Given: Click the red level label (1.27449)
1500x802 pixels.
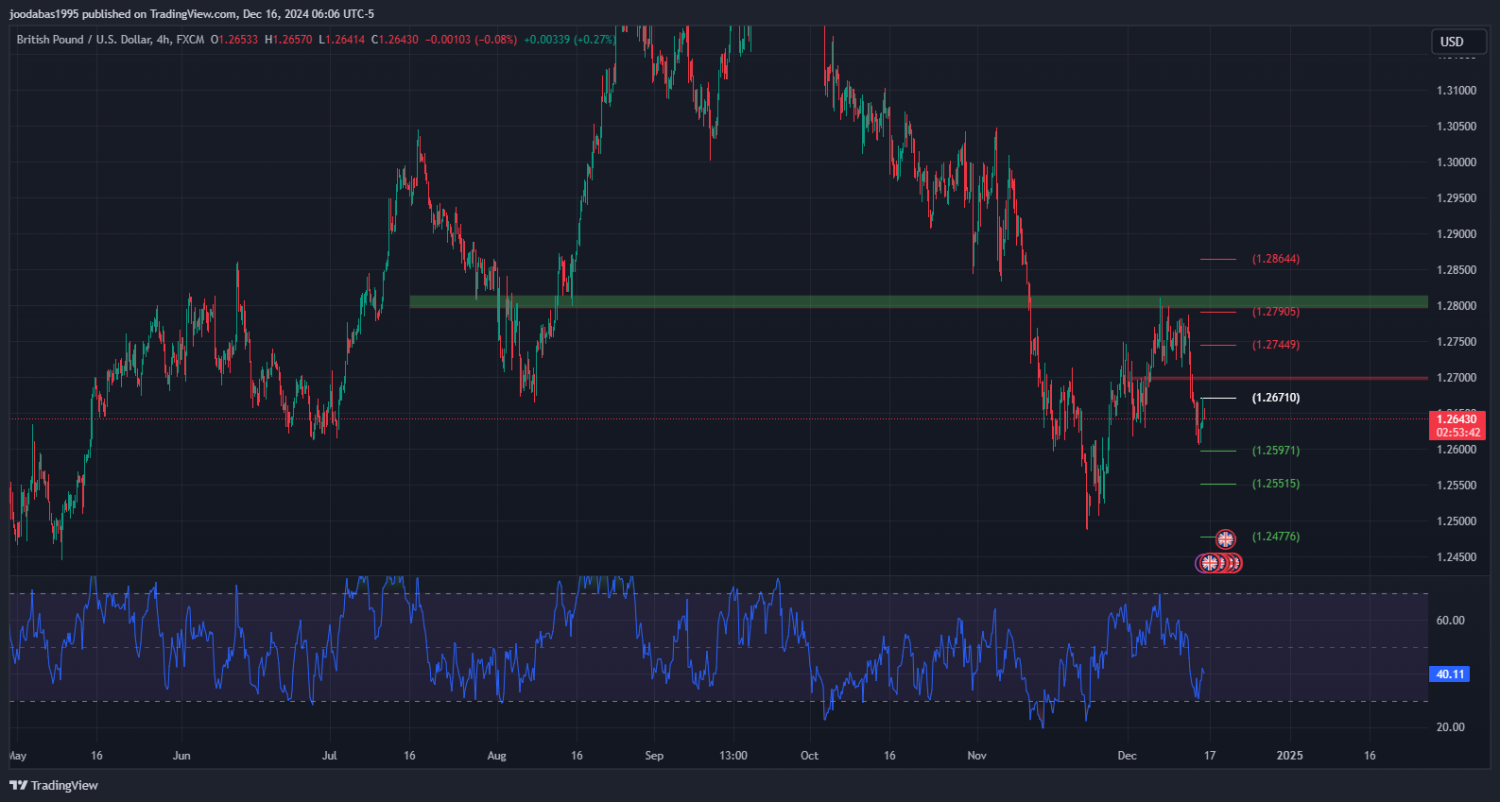Looking at the screenshot, I should [x=1275, y=345].
